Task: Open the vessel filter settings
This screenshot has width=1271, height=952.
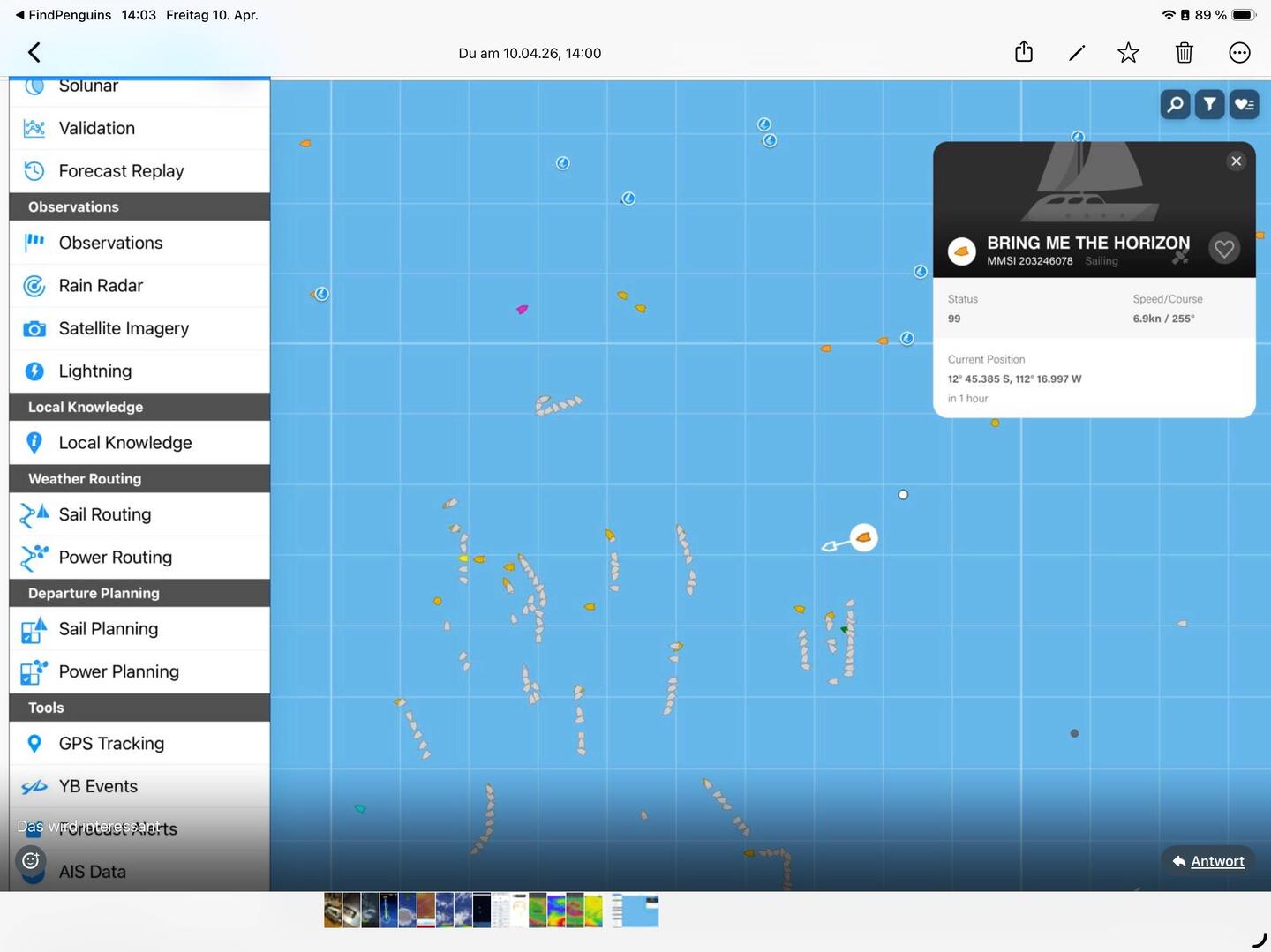Action: click(1209, 104)
